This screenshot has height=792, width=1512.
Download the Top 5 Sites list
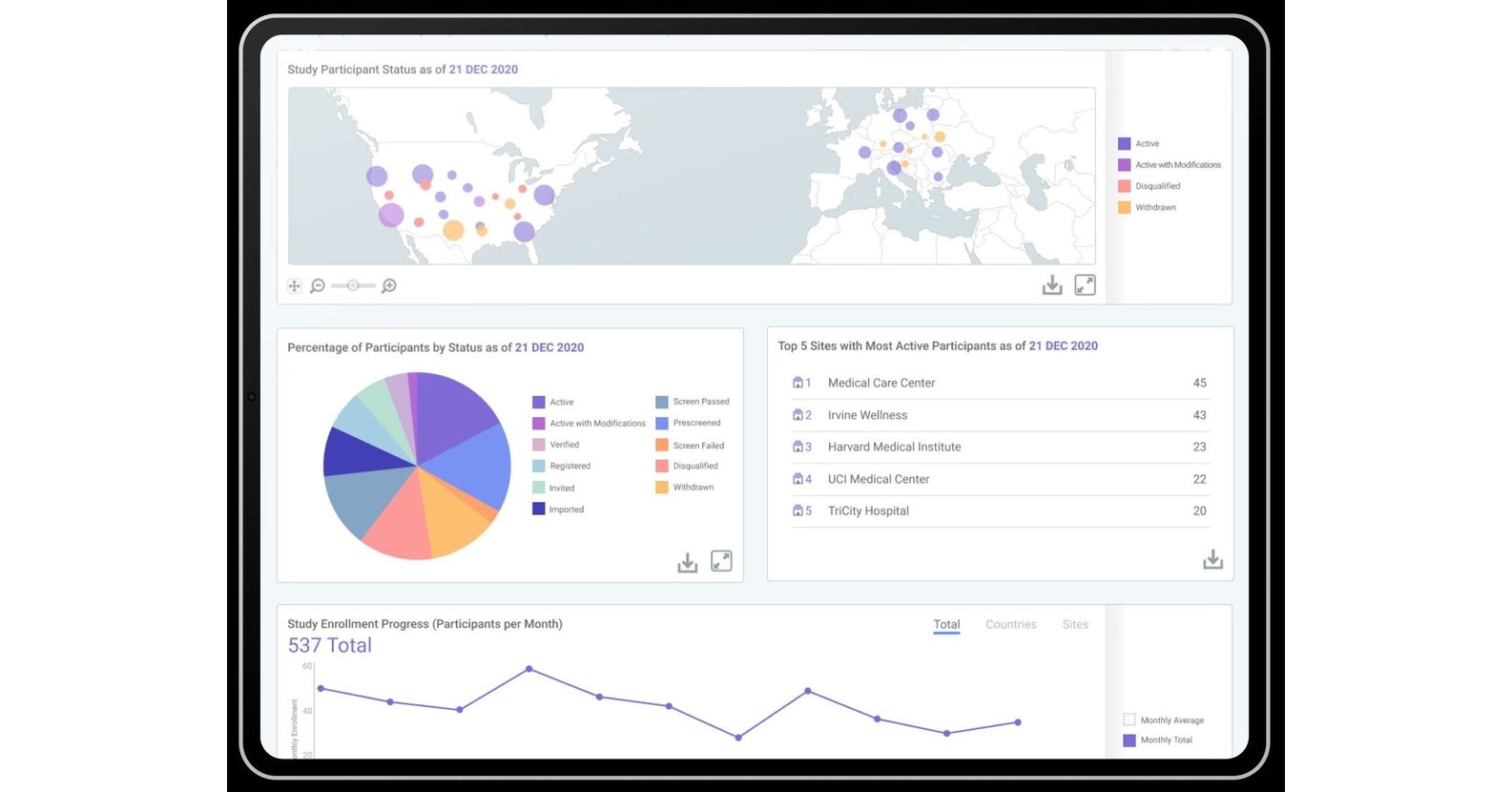pyautogui.click(x=1212, y=559)
